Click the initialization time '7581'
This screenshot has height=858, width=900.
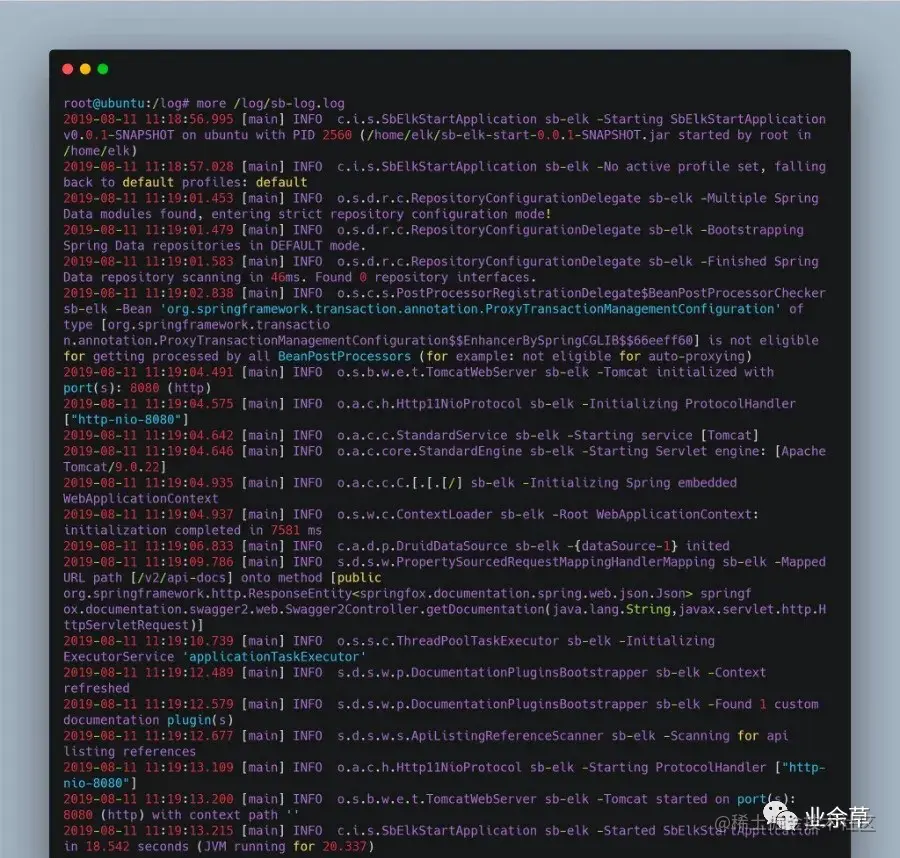pyautogui.click(x=285, y=530)
